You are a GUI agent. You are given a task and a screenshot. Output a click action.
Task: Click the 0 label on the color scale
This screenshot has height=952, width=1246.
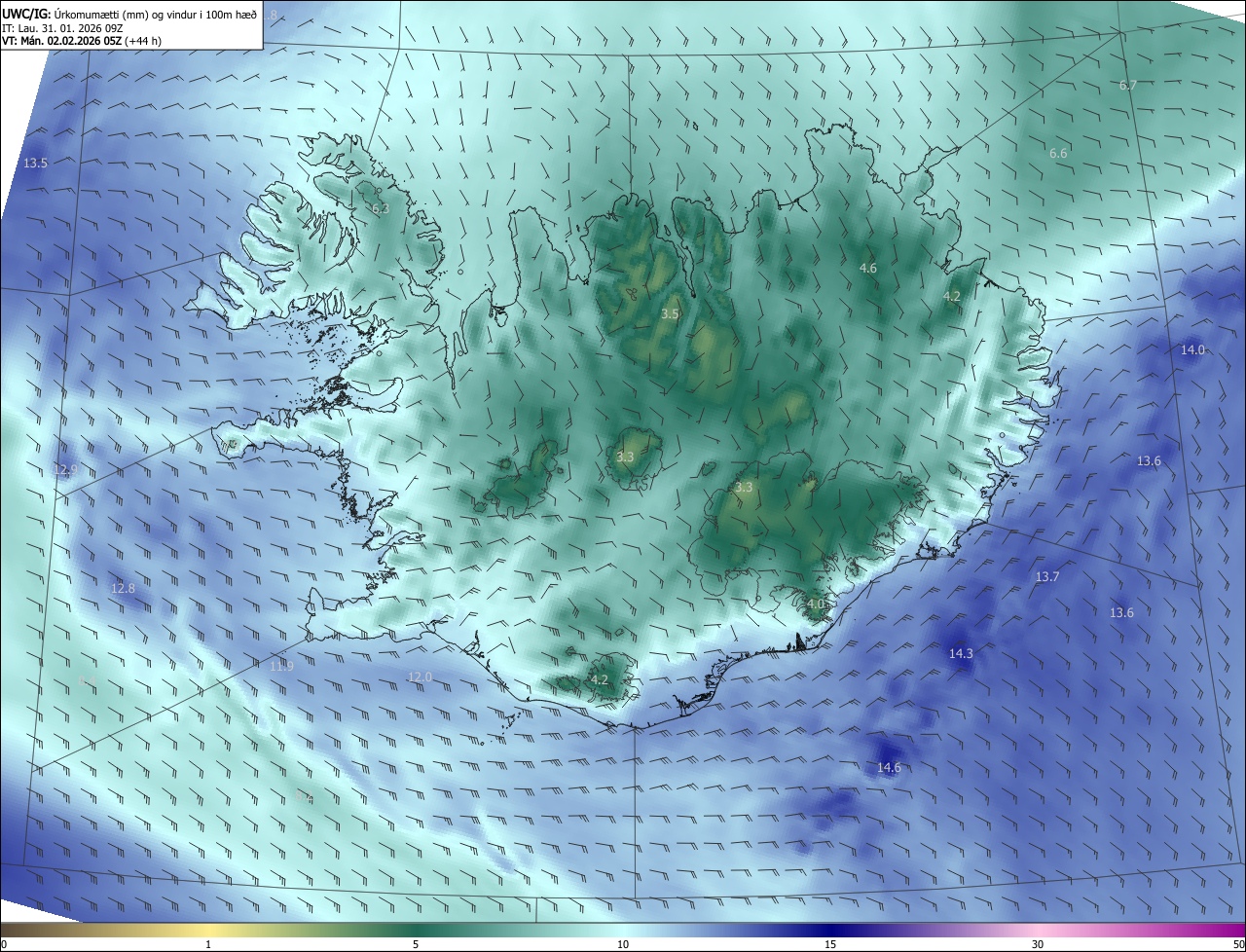(4, 944)
